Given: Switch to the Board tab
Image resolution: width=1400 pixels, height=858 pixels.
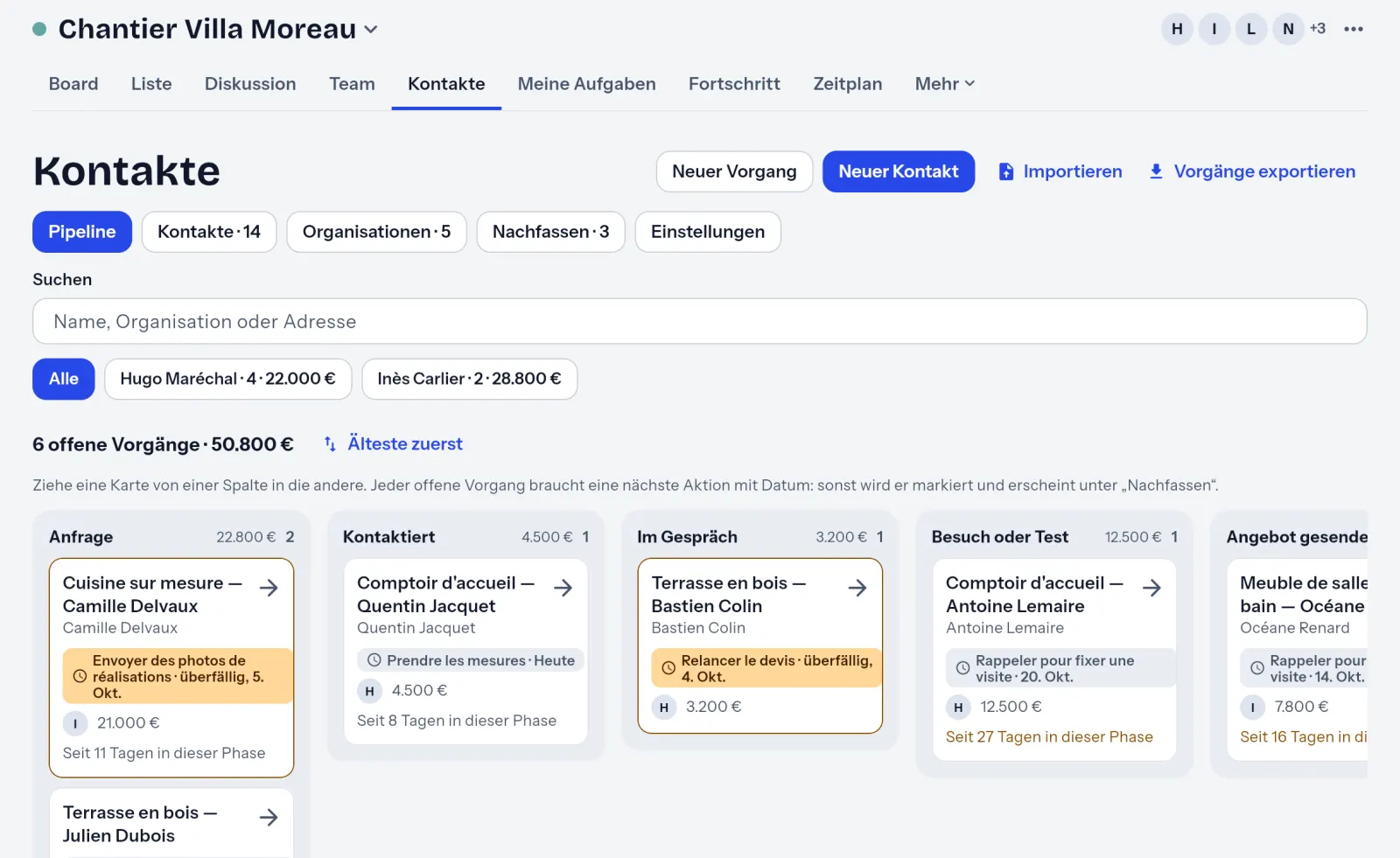Looking at the screenshot, I should [73, 84].
